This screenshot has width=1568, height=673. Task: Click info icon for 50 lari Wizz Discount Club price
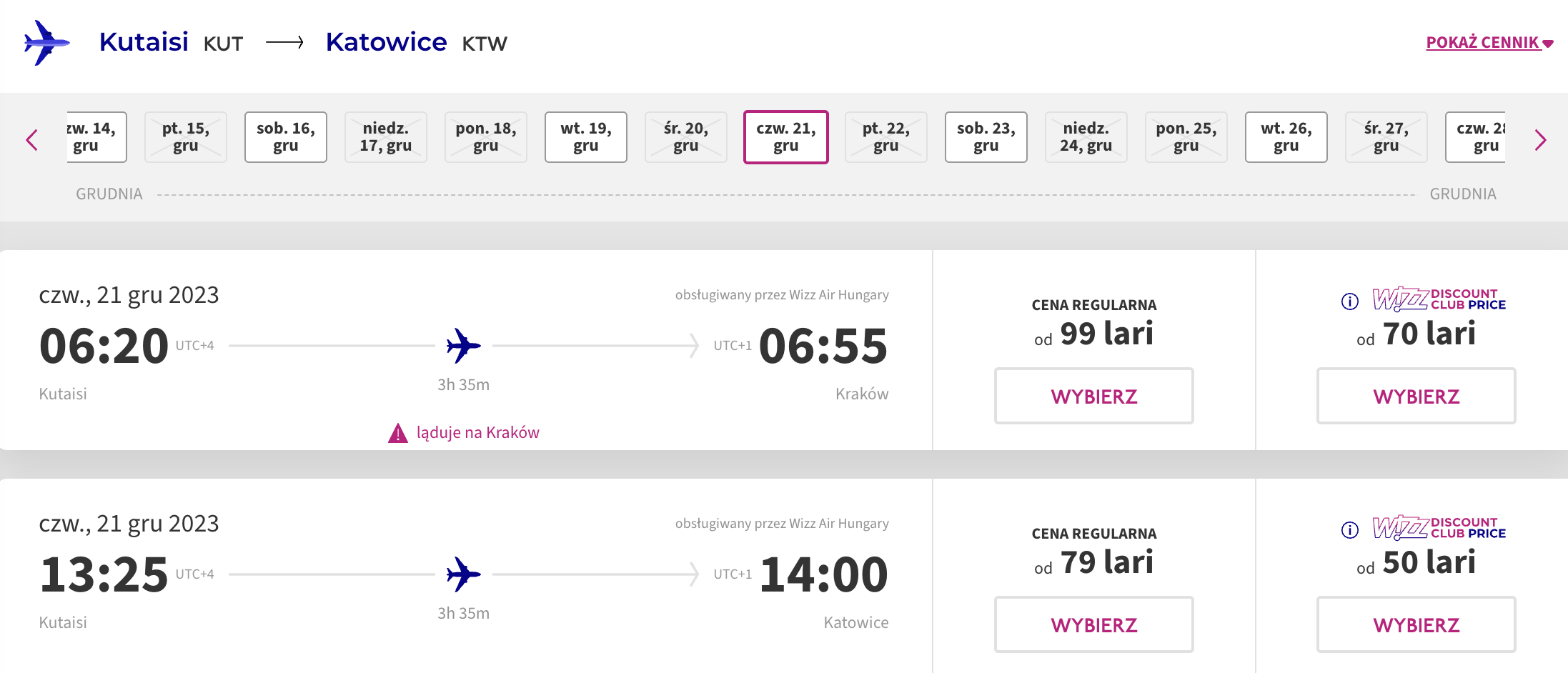[x=1349, y=530]
